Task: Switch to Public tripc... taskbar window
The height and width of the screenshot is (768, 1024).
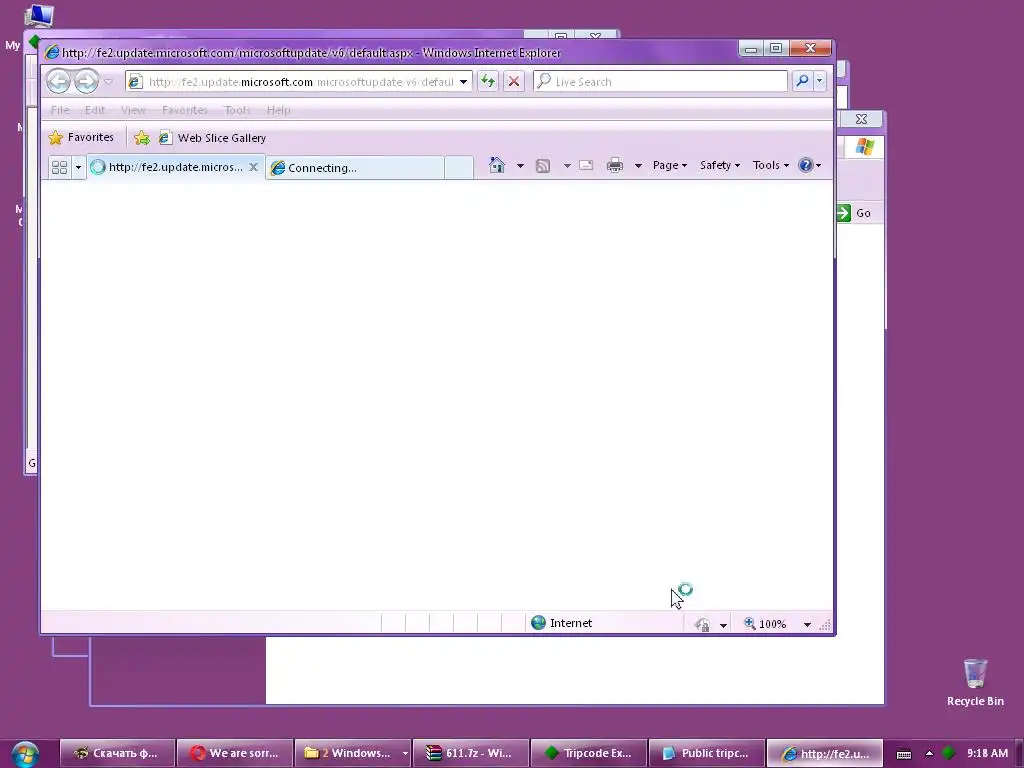Action: click(707, 753)
